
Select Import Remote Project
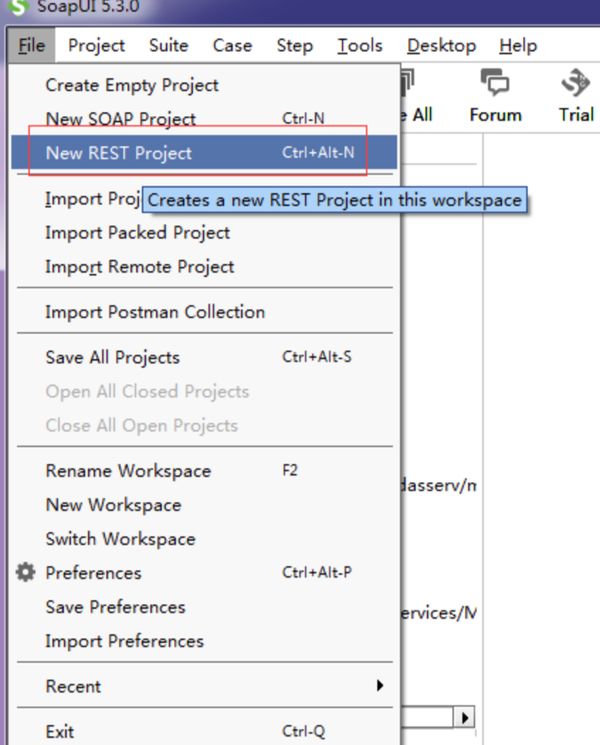tap(139, 267)
